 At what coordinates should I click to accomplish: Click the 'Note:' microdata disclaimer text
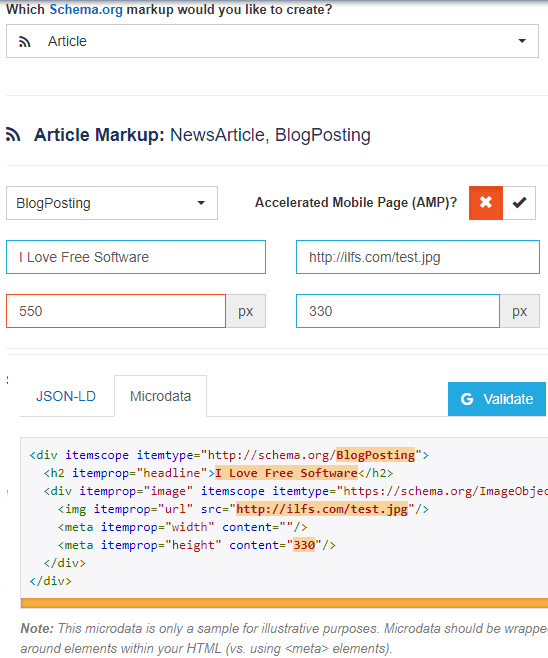point(284,638)
